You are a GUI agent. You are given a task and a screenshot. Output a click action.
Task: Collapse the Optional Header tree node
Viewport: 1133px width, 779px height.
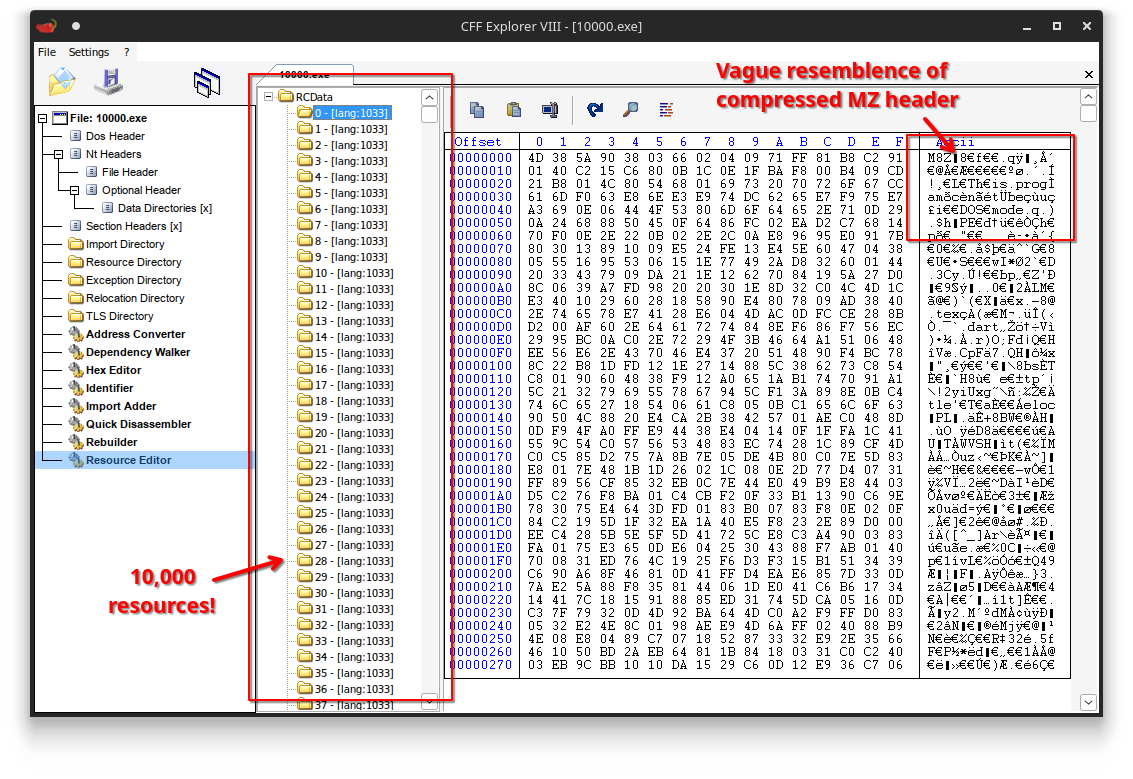pyautogui.click(x=75, y=190)
